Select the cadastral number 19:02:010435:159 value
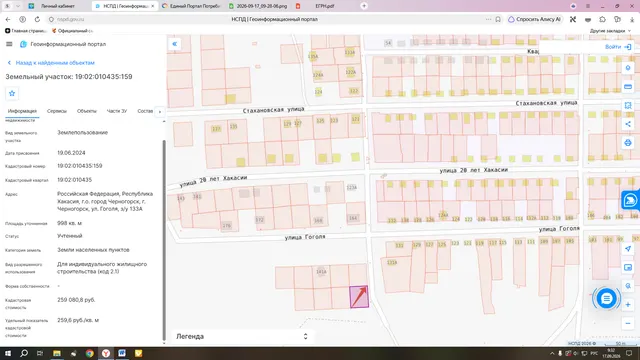 point(80,166)
